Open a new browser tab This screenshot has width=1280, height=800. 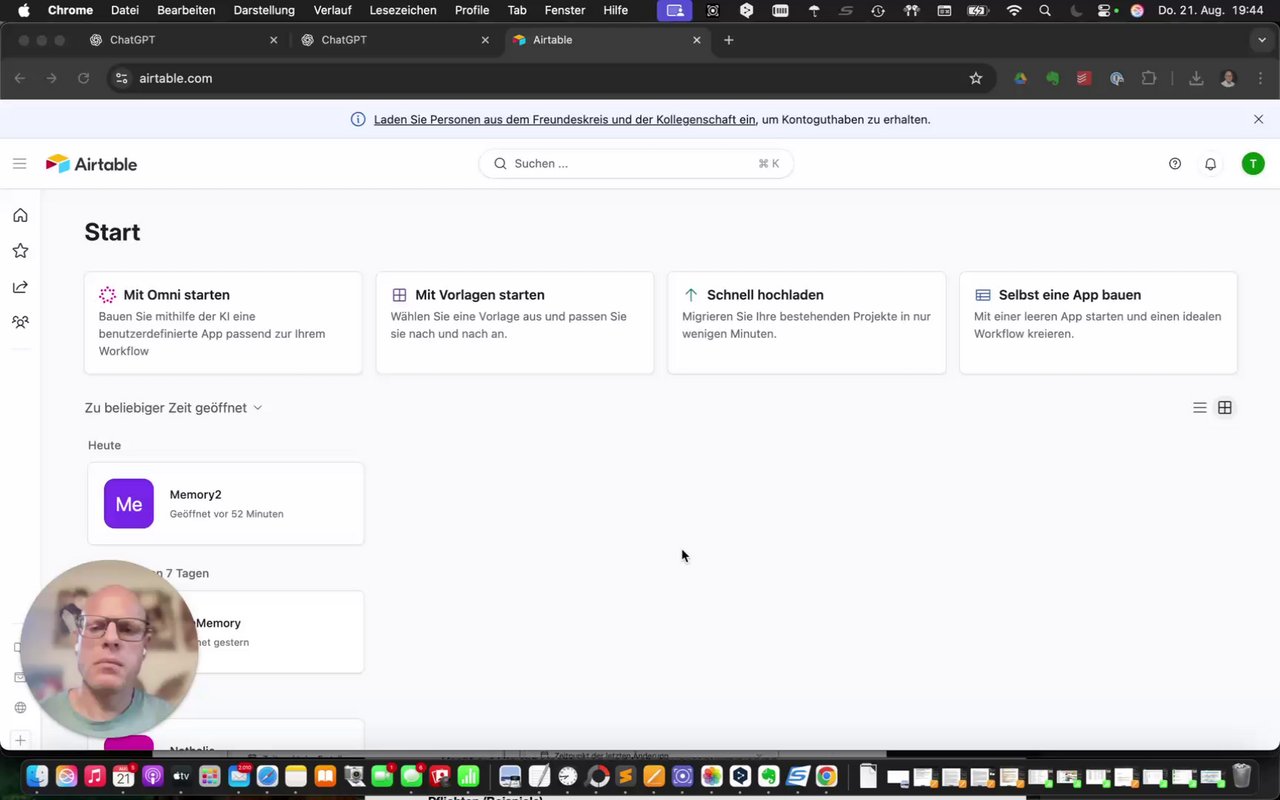(x=729, y=40)
